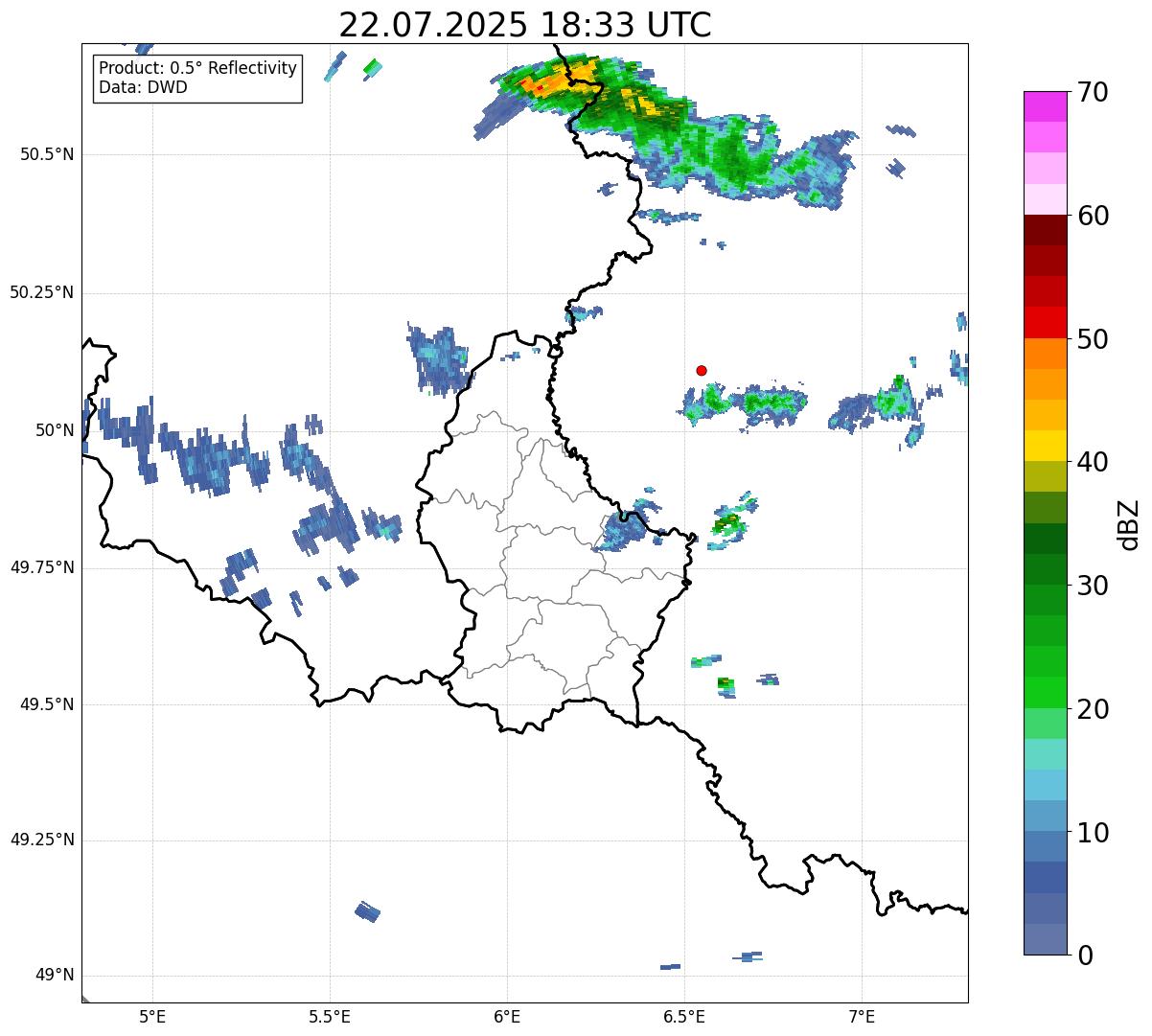Pick the olive colorbar segment below 40
This screenshot has width=1152, height=1036.
click(x=1046, y=476)
